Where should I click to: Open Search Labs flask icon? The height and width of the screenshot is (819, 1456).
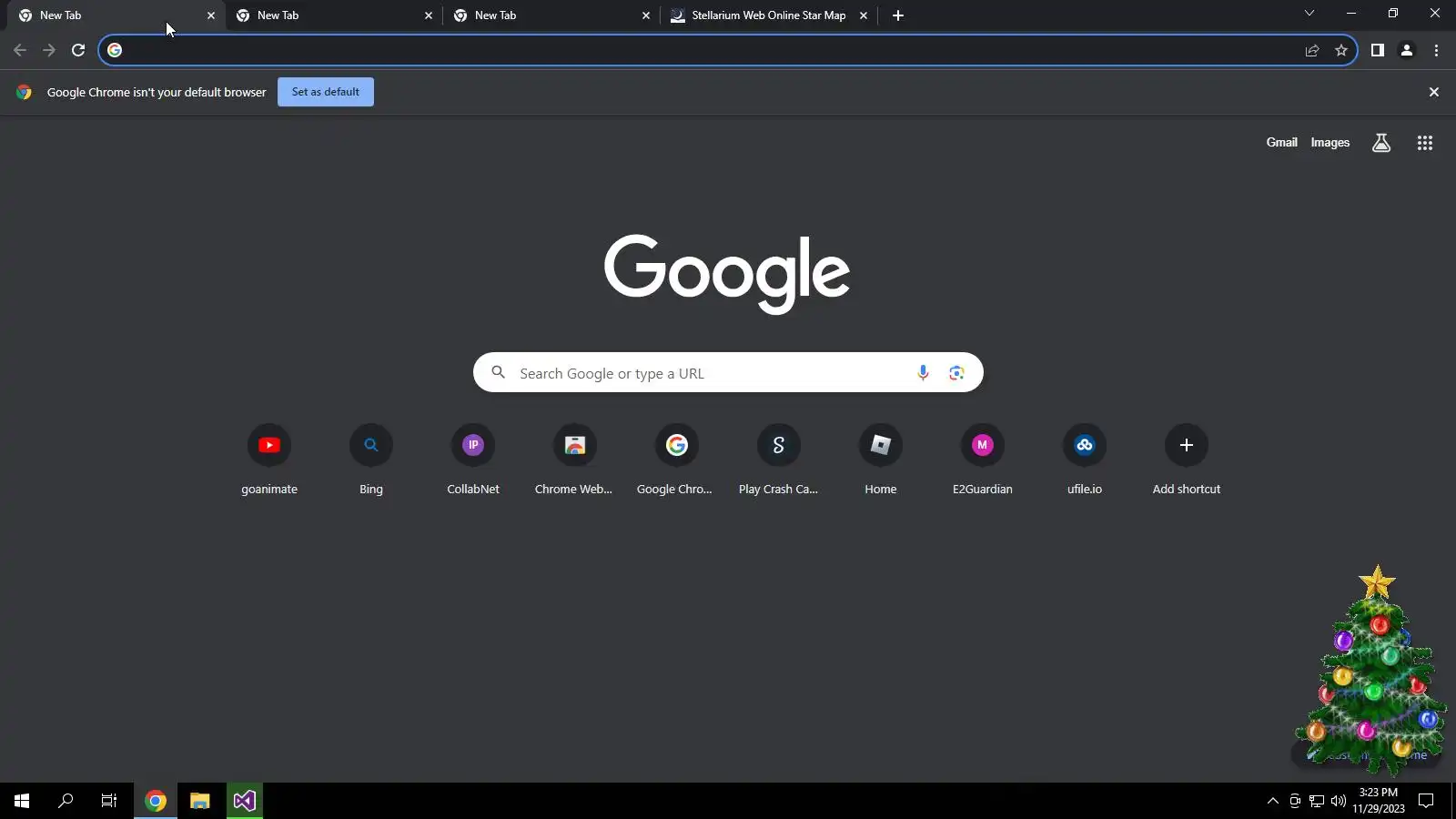click(1381, 143)
